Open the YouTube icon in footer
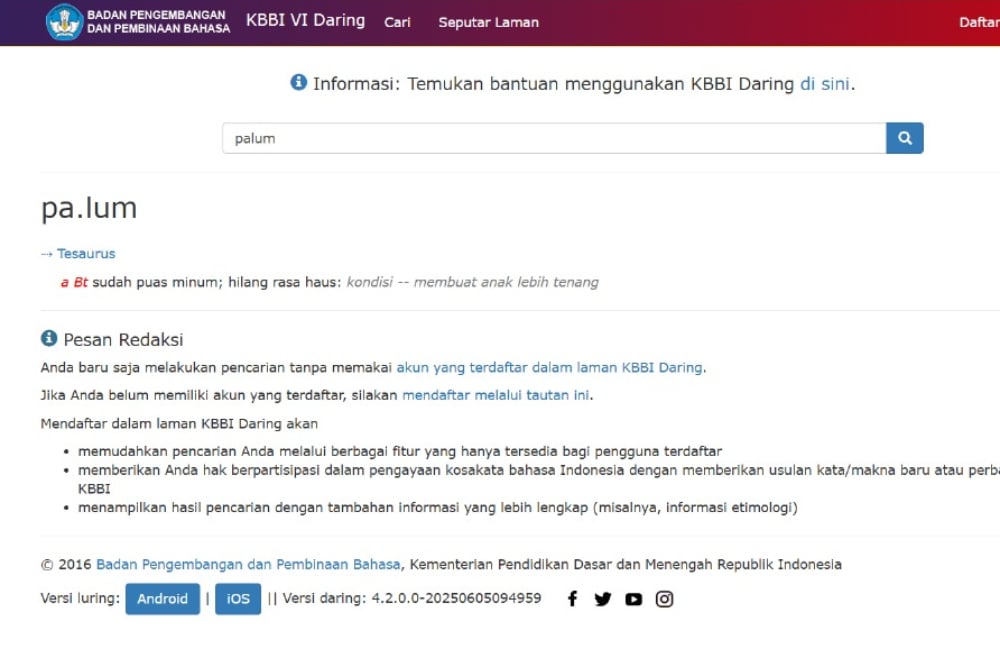 (633, 599)
